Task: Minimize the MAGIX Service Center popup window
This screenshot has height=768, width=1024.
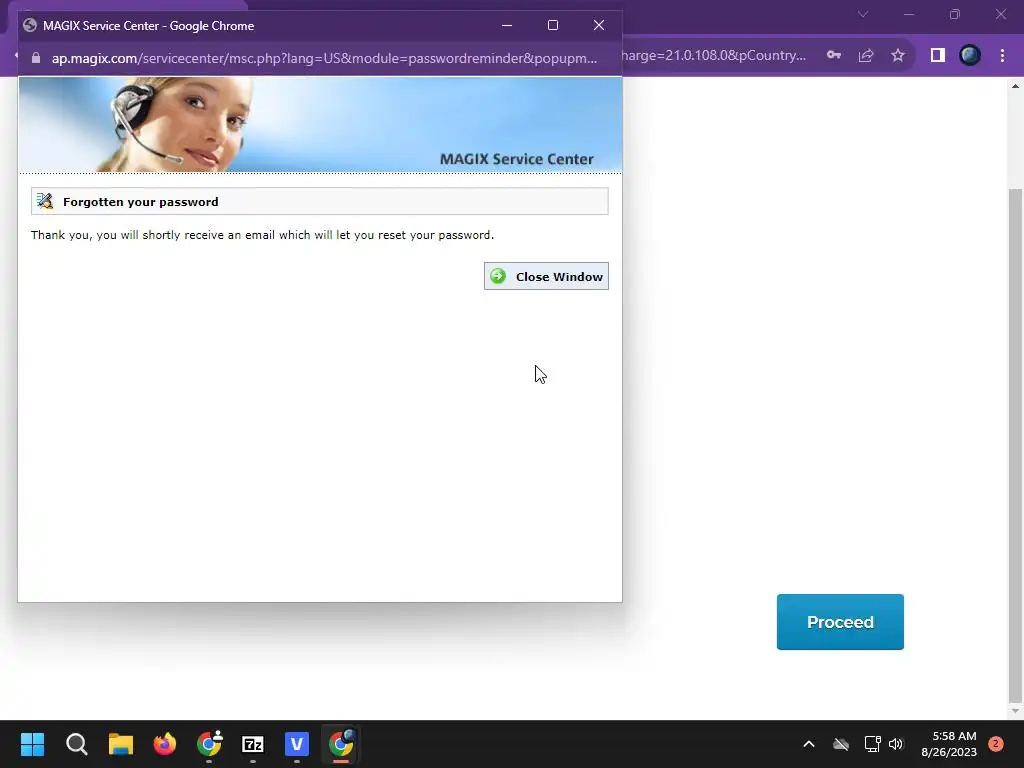Action: point(507,25)
